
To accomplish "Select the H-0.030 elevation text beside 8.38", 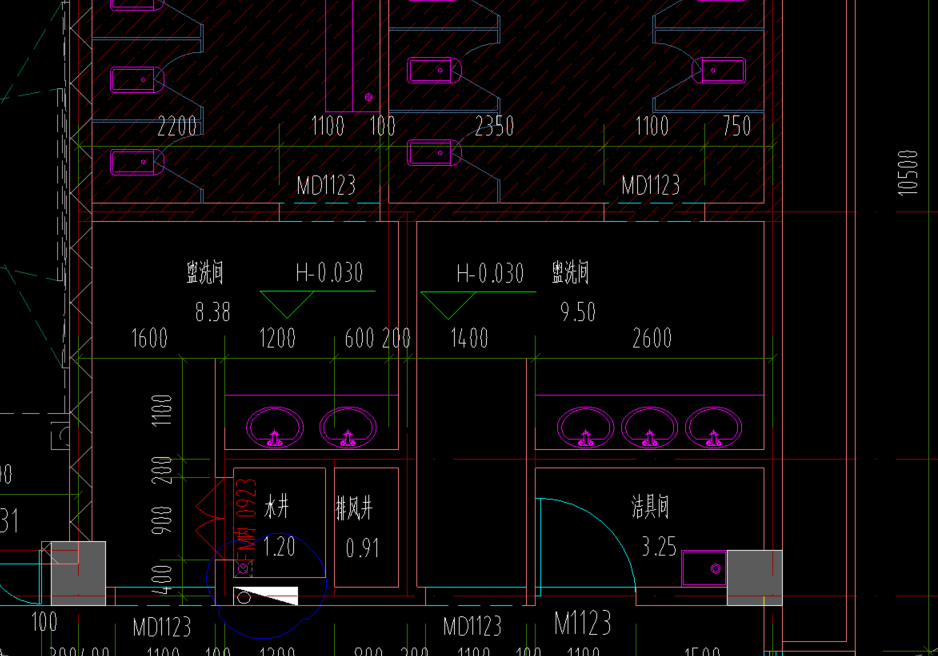I will (329, 273).
